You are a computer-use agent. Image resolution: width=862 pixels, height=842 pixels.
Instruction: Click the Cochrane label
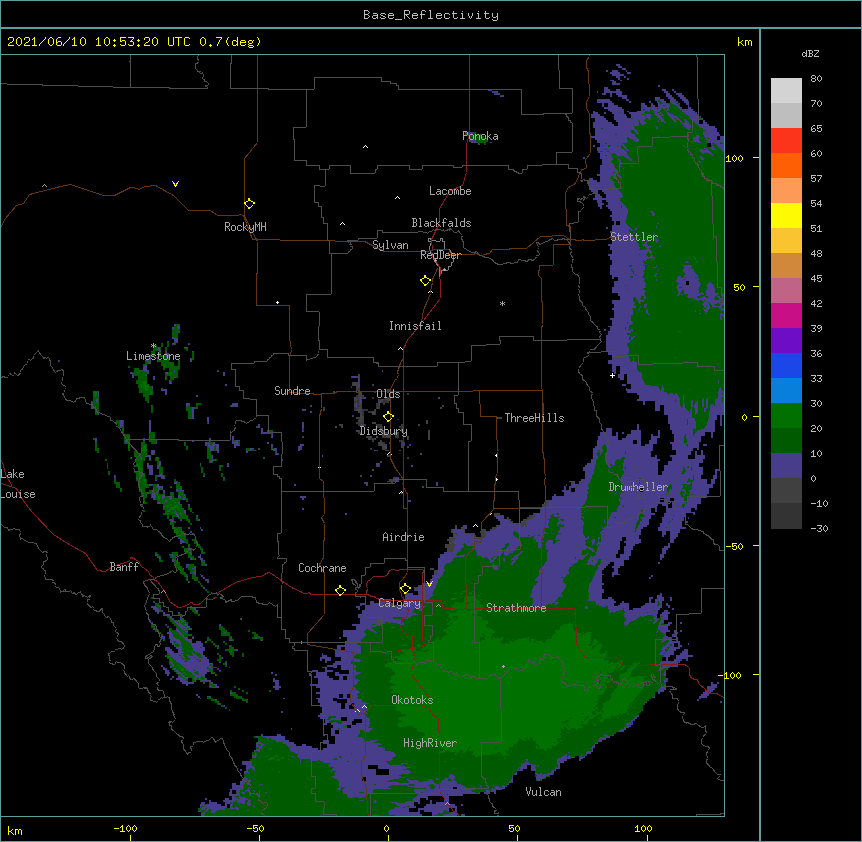(322, 568)
